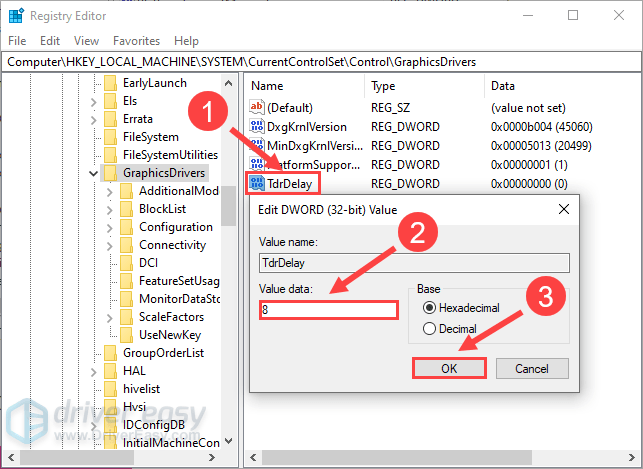643x469 pixels.
Task: Select the BlockList folder icon in tree
Action: [126, 209]
